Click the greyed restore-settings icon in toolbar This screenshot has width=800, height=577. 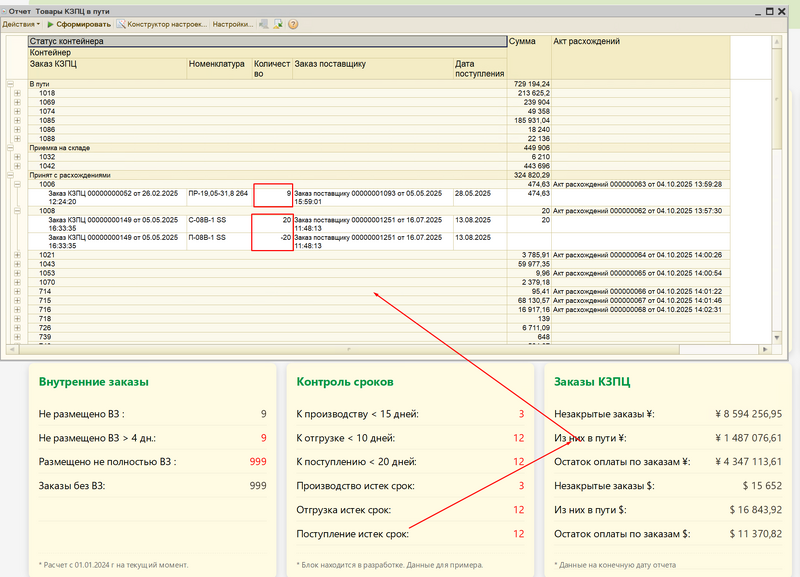point(264,24)
